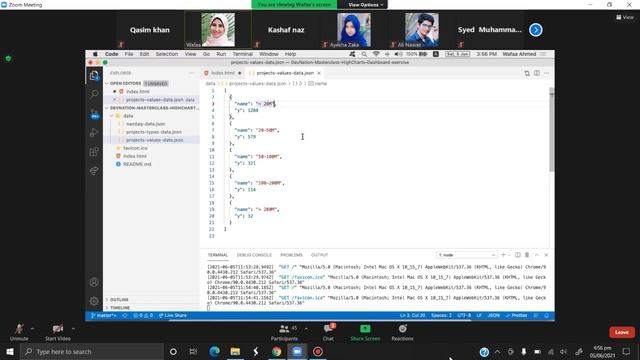640x360 pixels.
Task: Click the master branch status bar item
Action: [103, 316]
